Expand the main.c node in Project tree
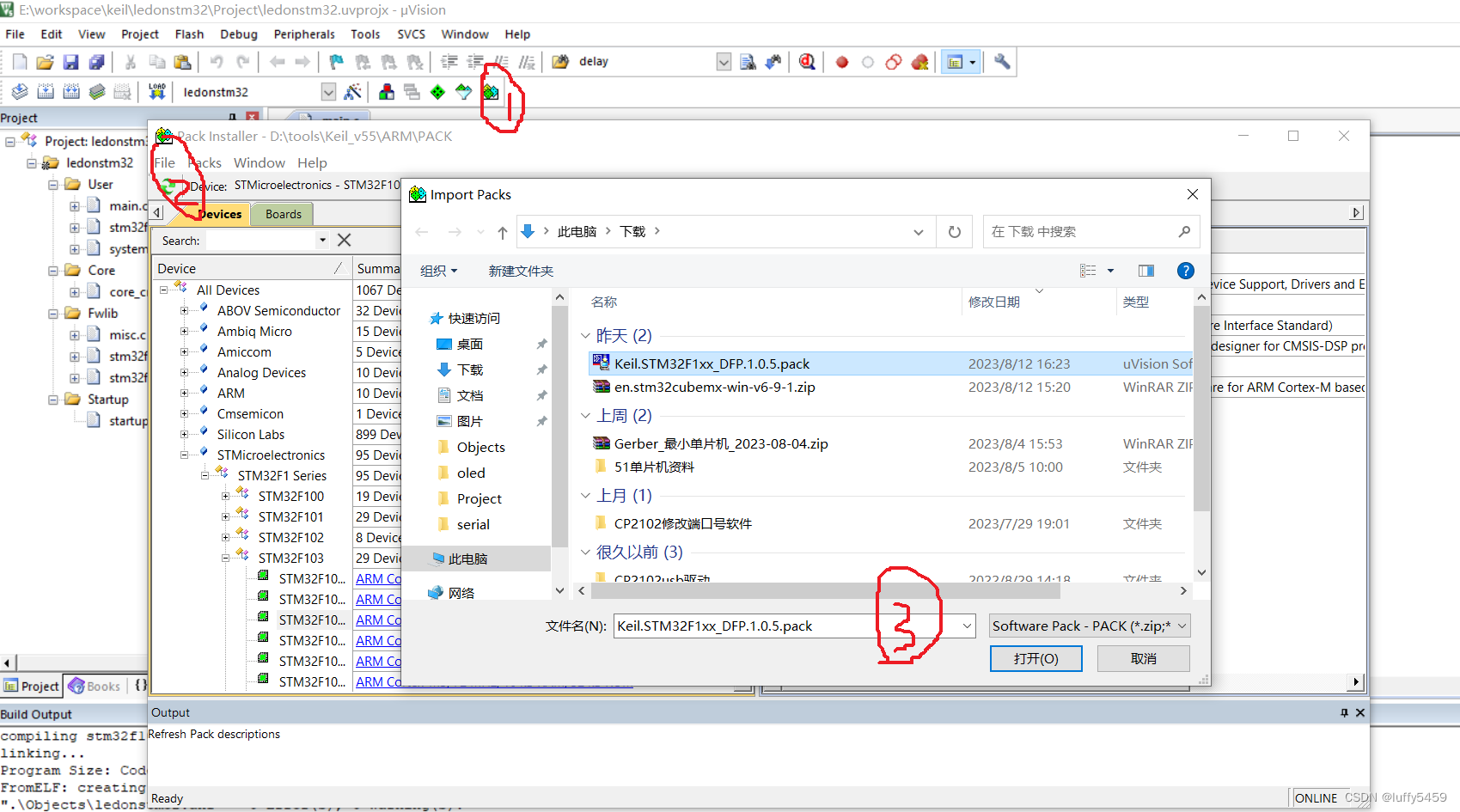Screen dimensions: 1460x812 (x=75, y=206)
